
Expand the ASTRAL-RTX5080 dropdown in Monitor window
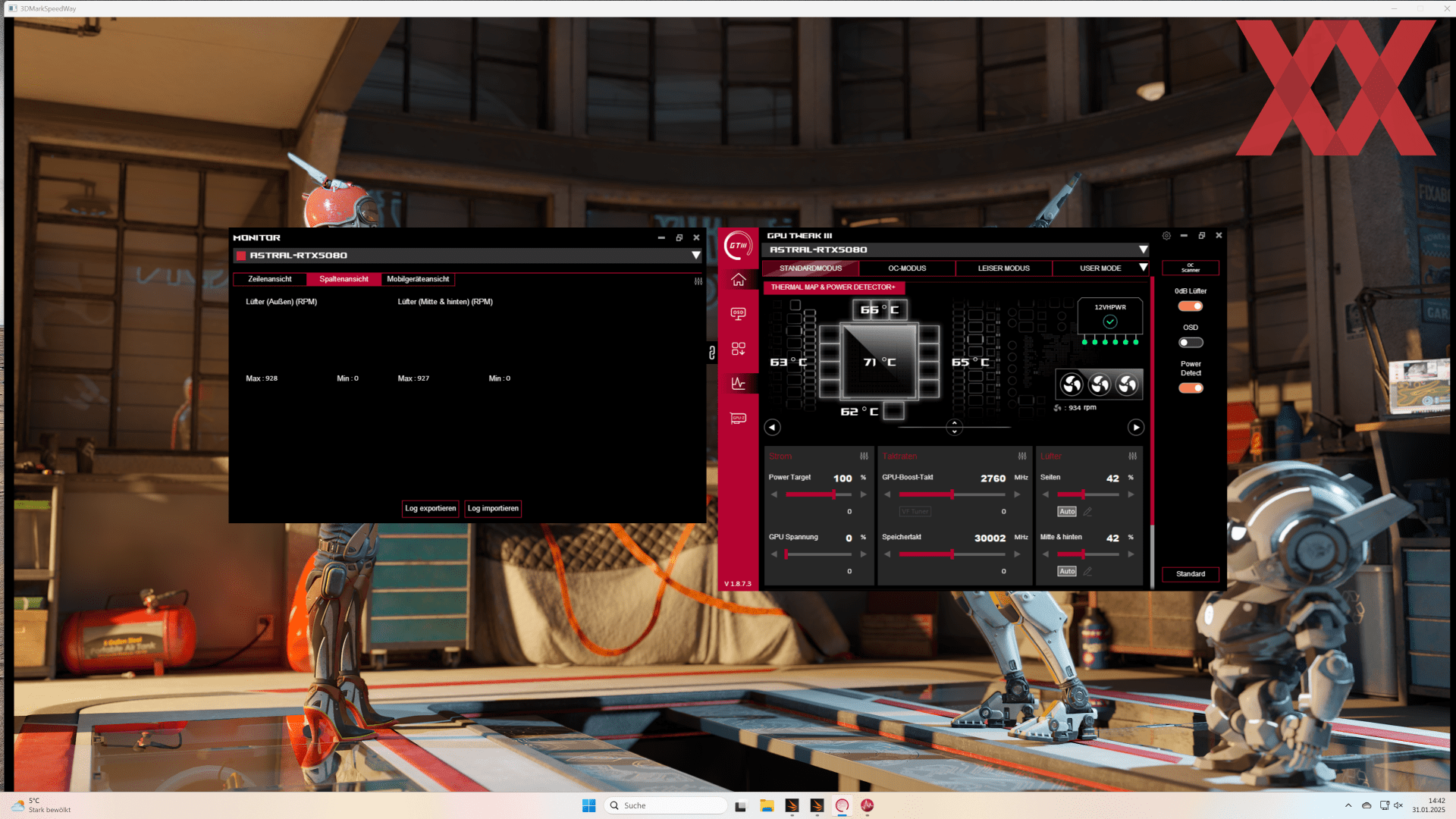[695, 256]
